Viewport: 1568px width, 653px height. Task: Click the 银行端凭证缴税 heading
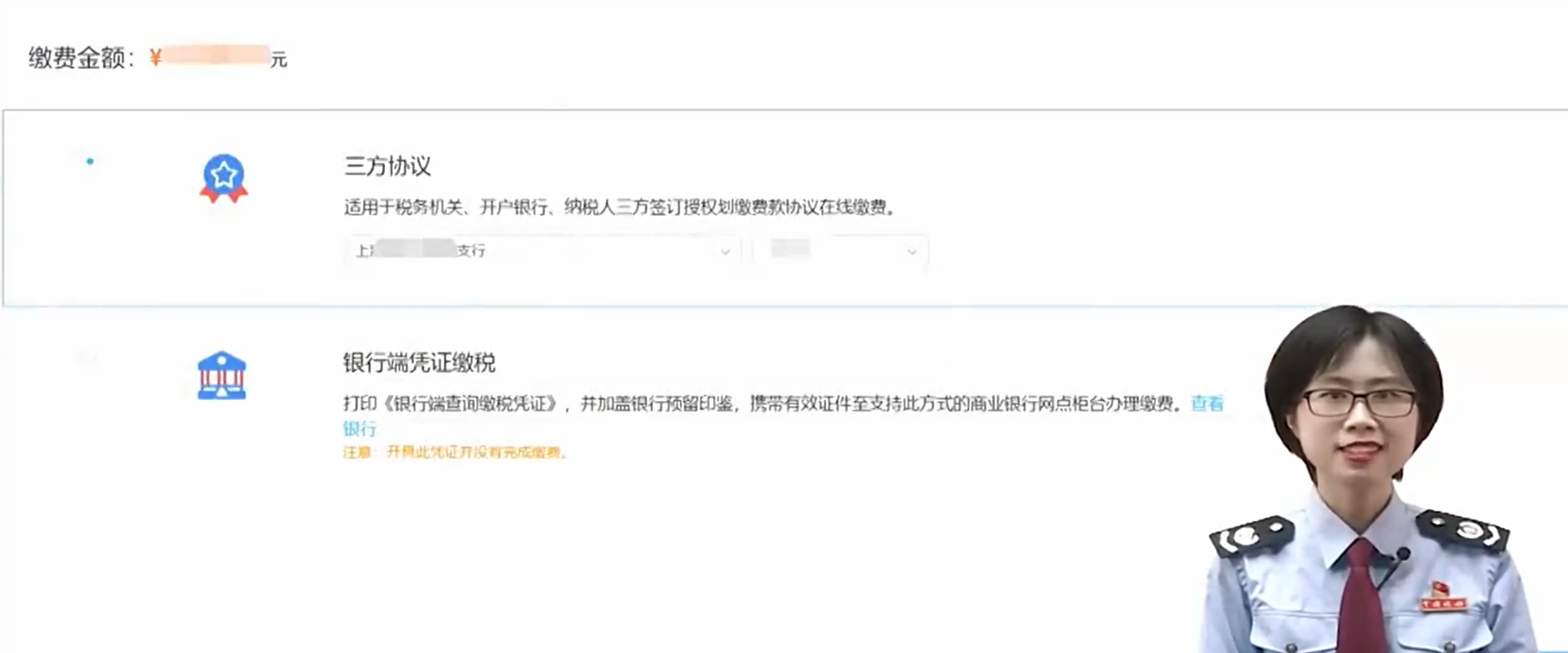[419, 362]
